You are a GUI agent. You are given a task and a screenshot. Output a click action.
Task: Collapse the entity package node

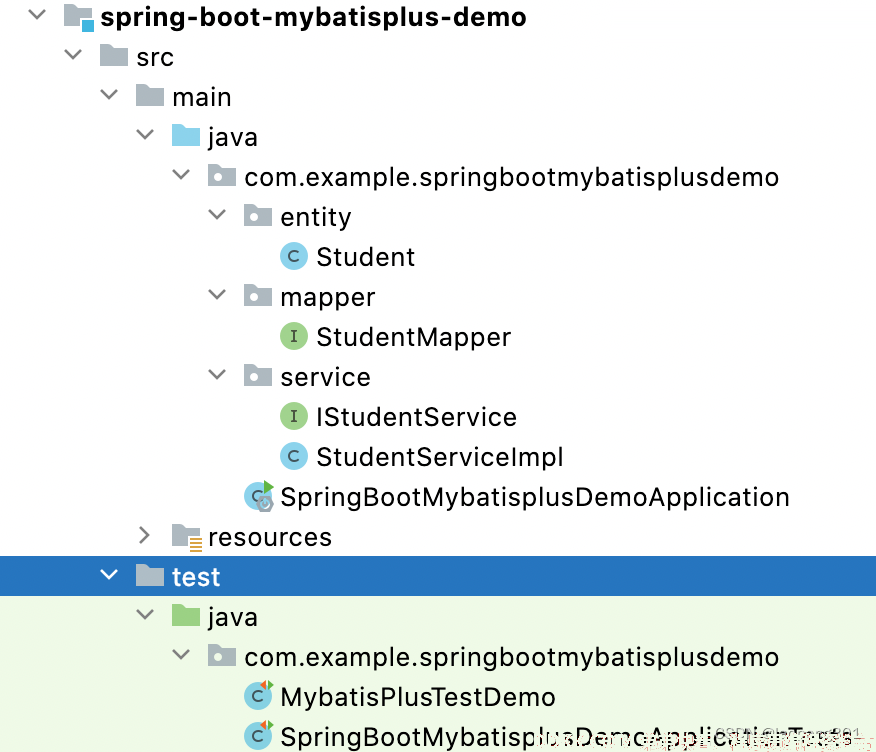[217, 215]
